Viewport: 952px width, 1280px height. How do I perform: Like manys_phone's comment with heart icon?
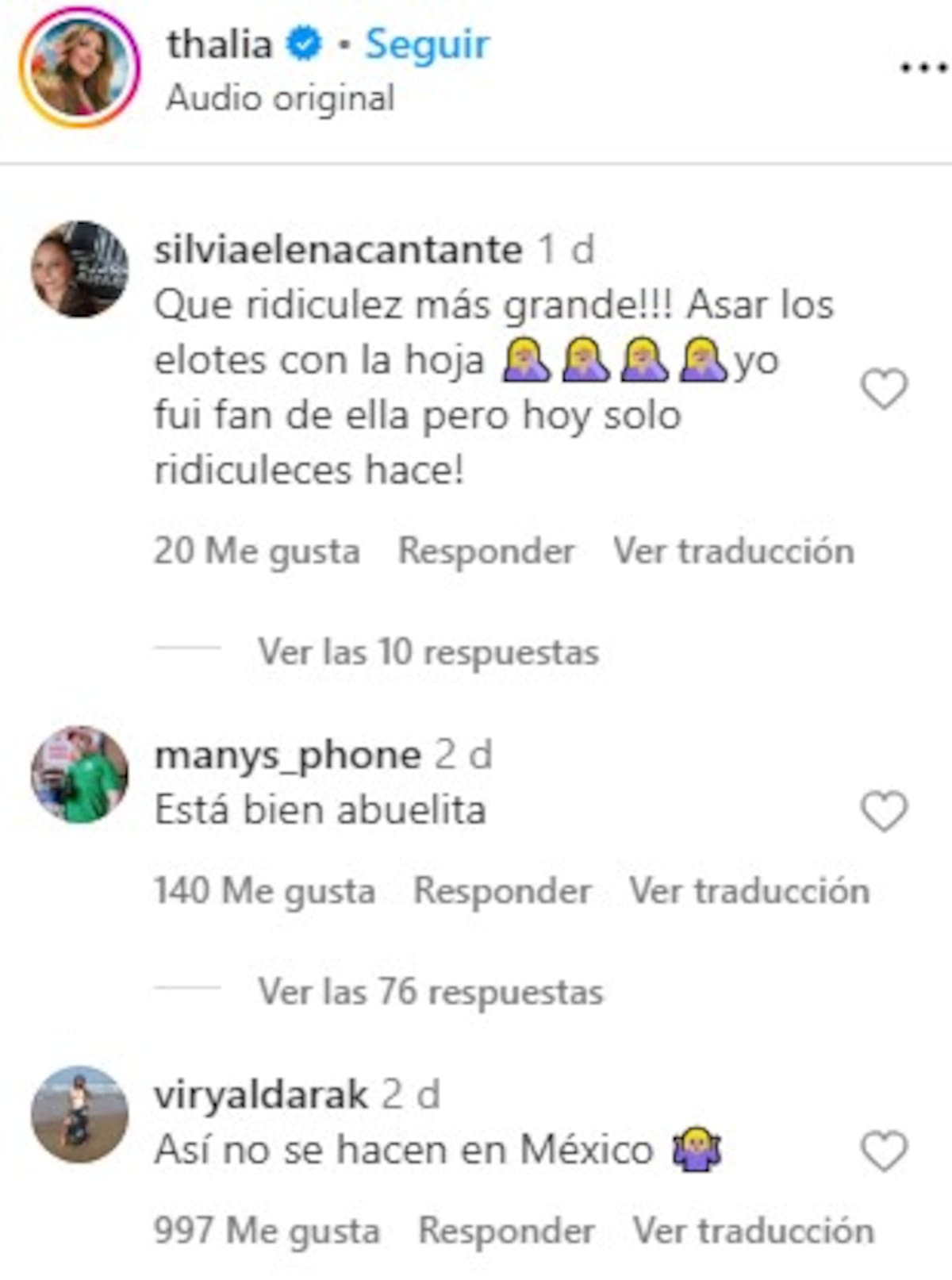pos(884,811)
